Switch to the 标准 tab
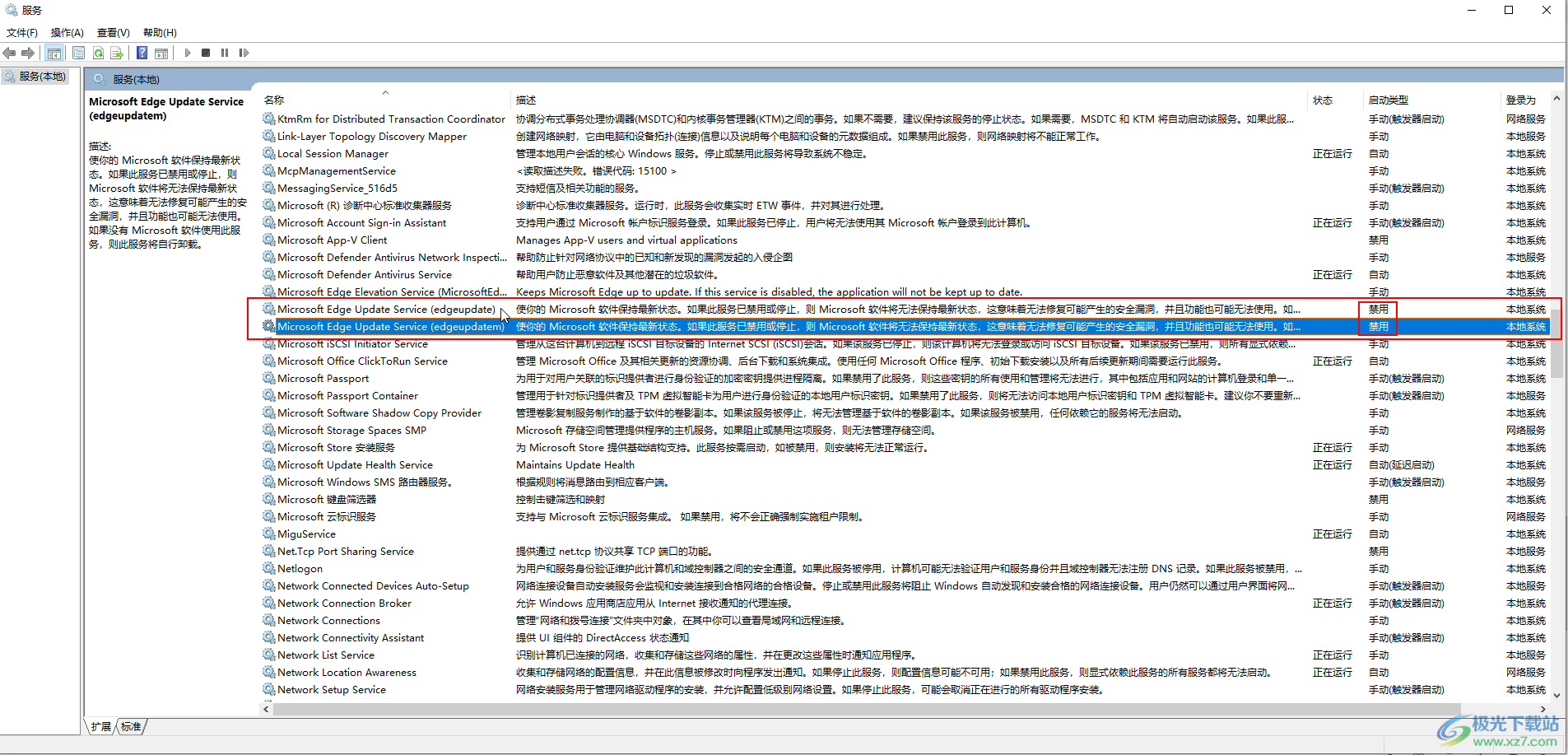 (131, 727)
